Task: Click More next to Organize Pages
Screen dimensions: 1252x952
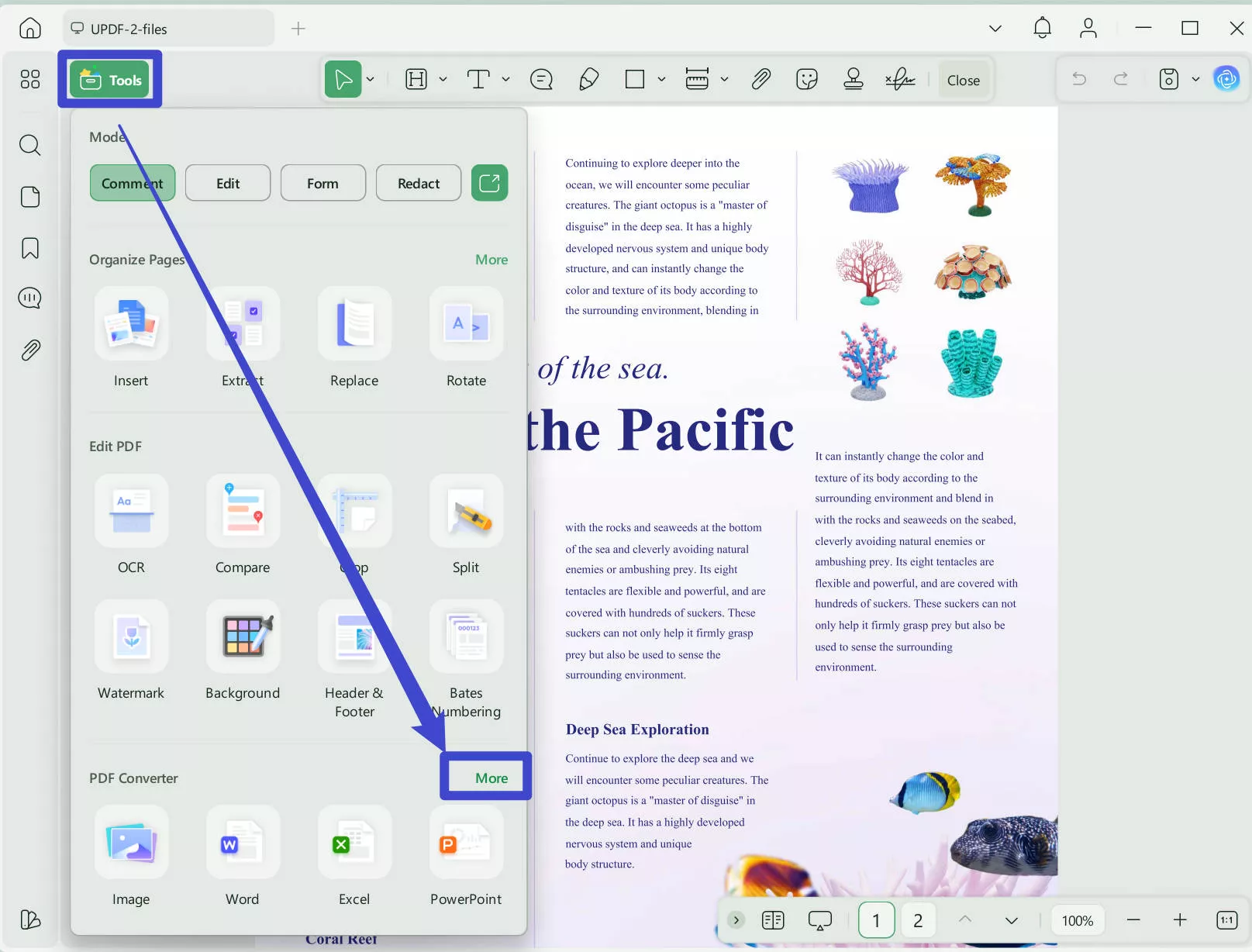Action: pyautogui.click(x=491, y=259)
